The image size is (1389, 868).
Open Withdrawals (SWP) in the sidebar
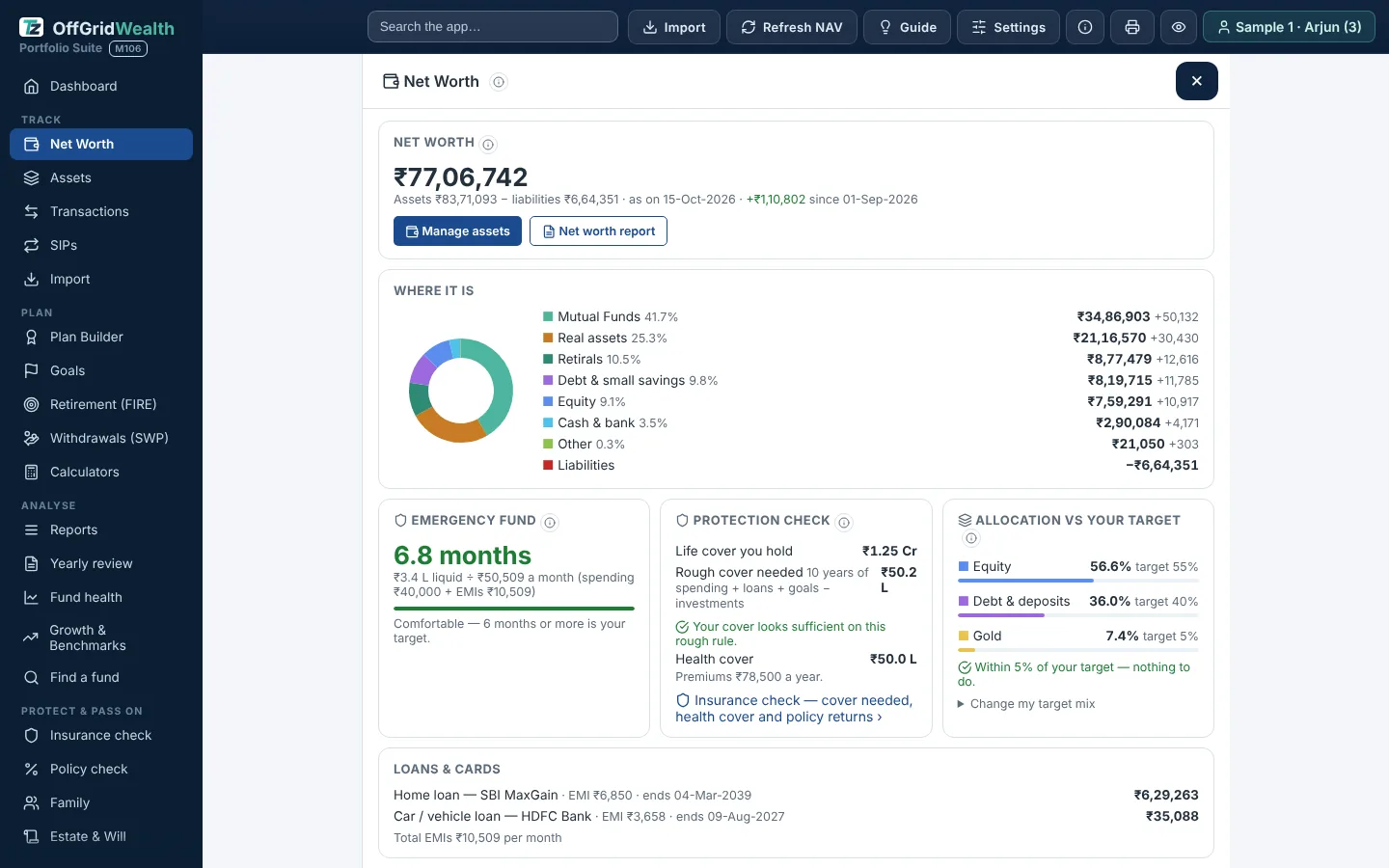coord(101,438)
